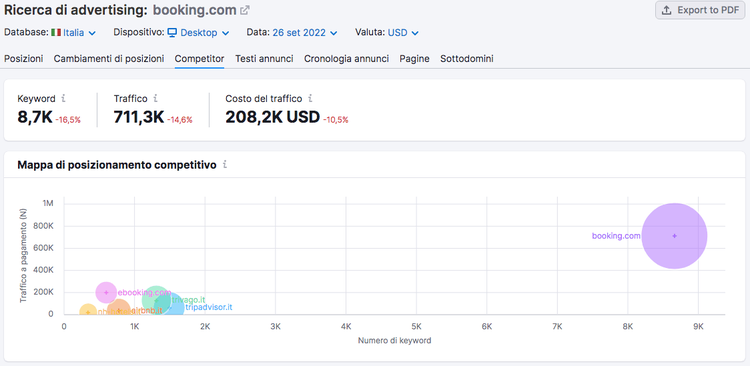Open the Database Italia dropdown
Image resolution: width=750 pixels, height=366 pixels.
coord(73,33)
